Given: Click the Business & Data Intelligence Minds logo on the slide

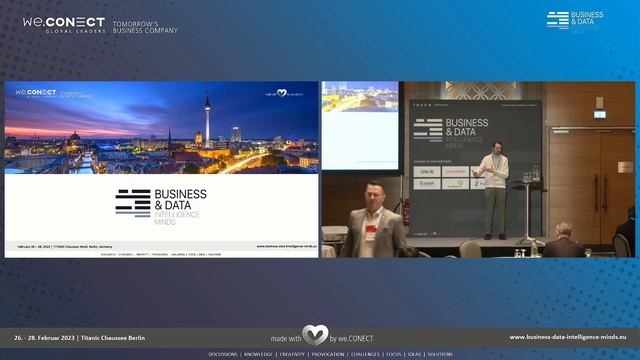Looking at the screenshot, I should (x=161, y=207).
